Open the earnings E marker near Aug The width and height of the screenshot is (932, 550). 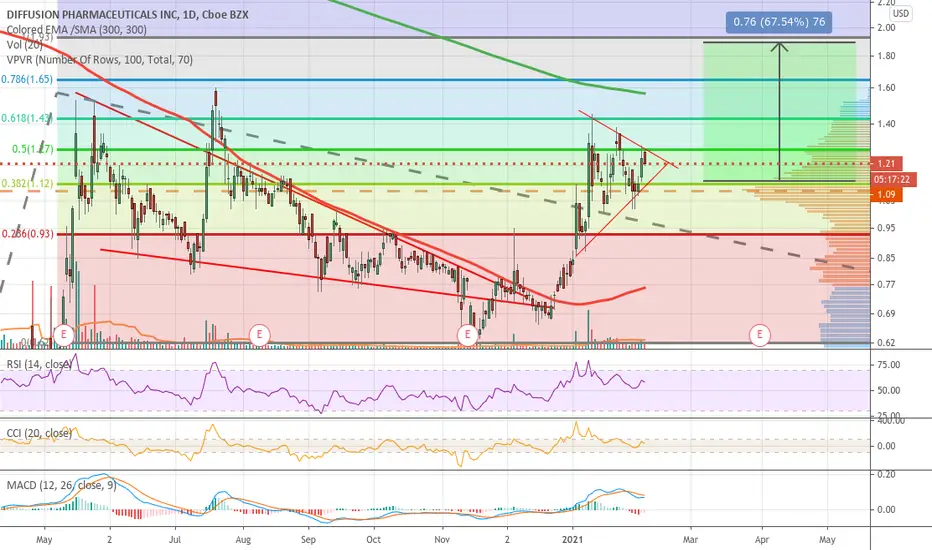tap(259, 335)
